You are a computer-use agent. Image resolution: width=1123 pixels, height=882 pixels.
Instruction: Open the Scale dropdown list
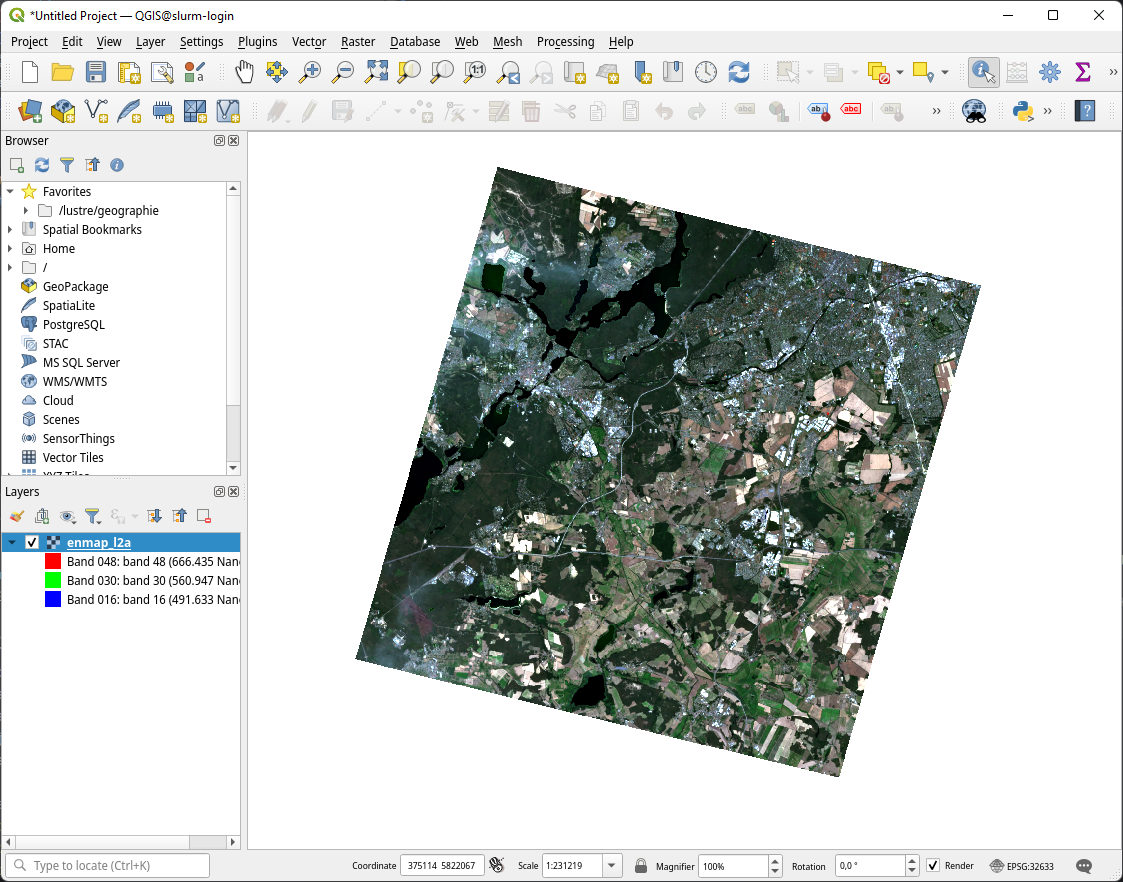point(612,866)
